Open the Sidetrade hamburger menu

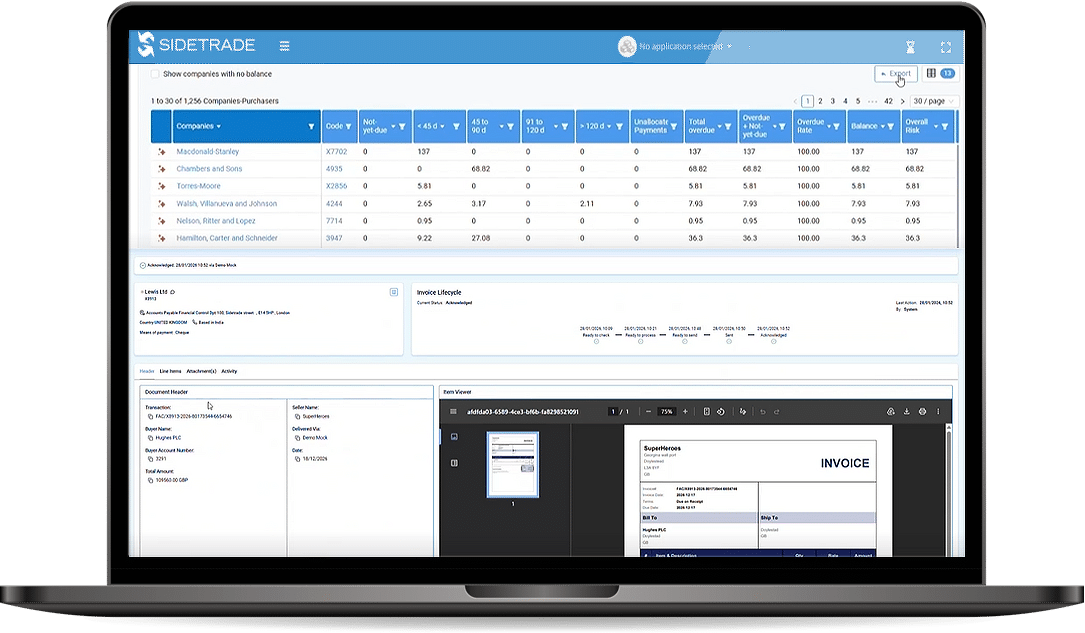pos(285,46)
